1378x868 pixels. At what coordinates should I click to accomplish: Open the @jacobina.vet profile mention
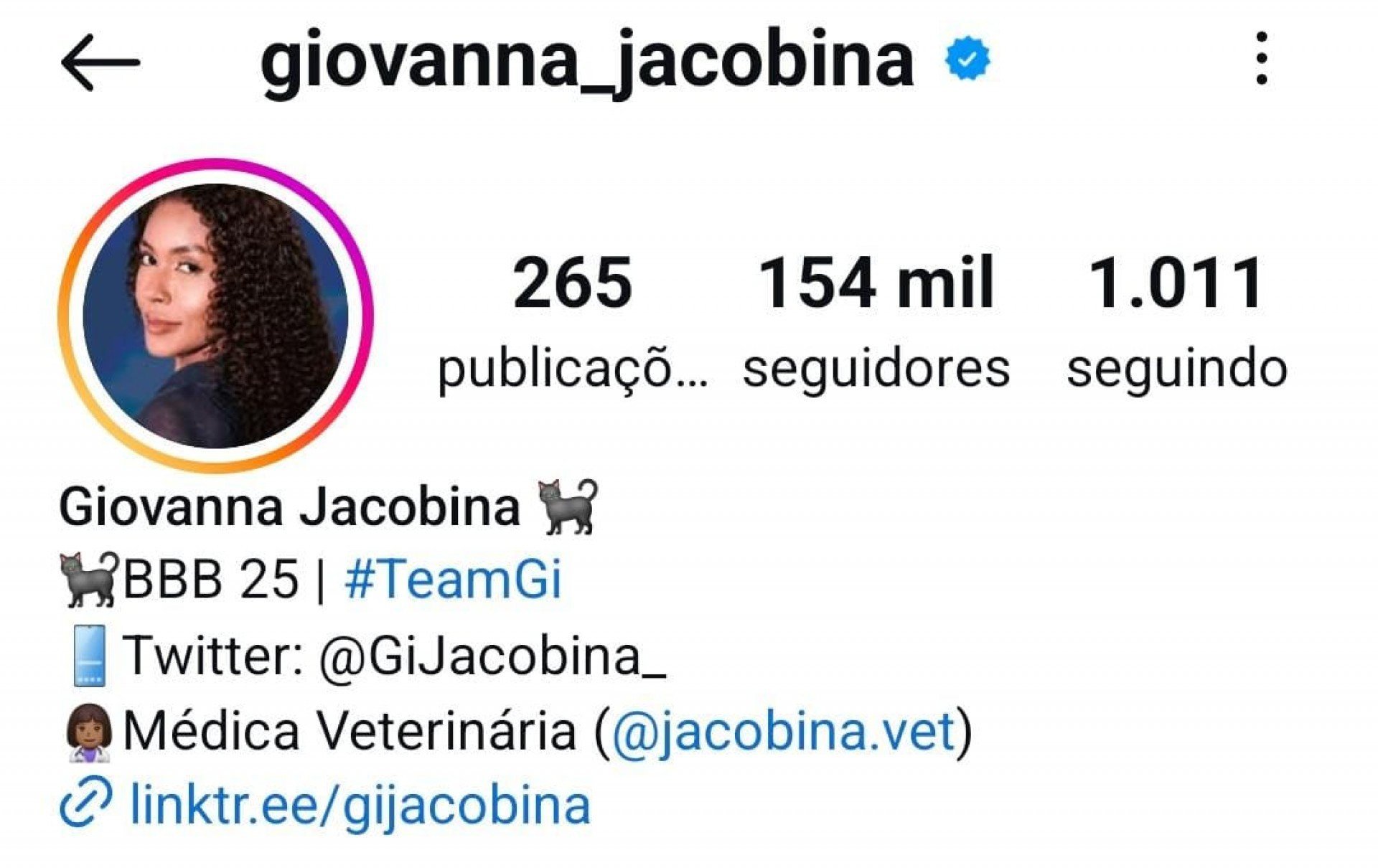click(783, 732)
